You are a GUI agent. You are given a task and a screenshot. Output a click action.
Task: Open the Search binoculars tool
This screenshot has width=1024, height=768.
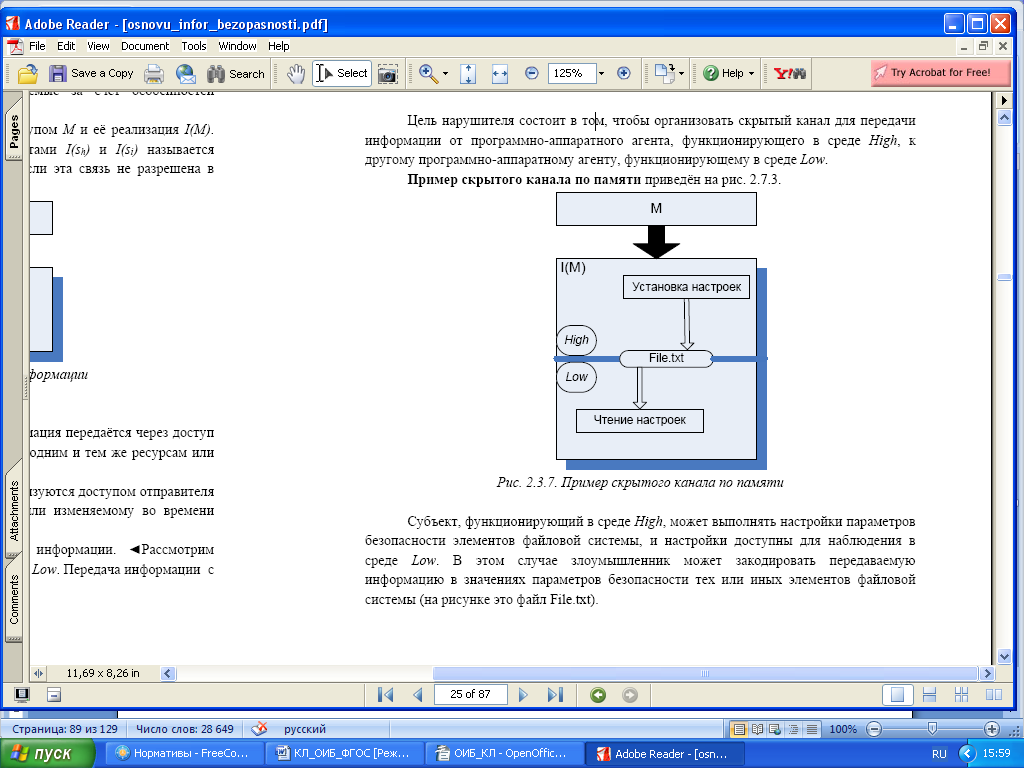236,74
